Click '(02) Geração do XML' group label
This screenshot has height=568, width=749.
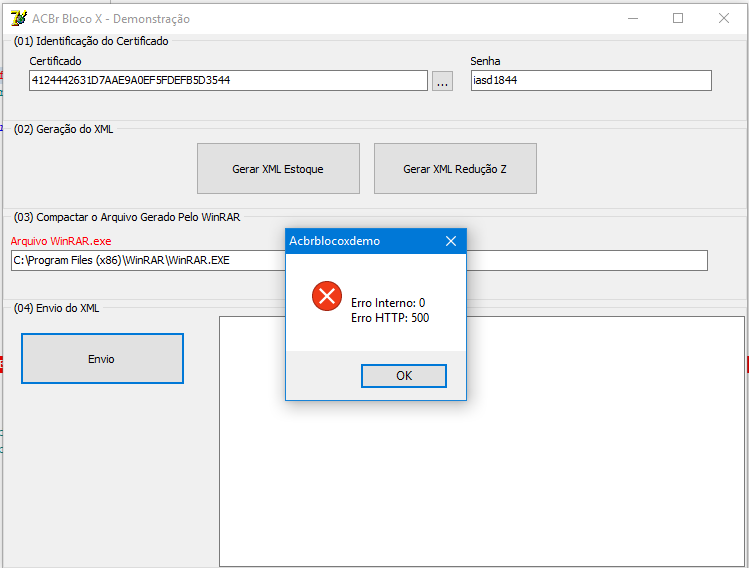[x=64, y=129]
